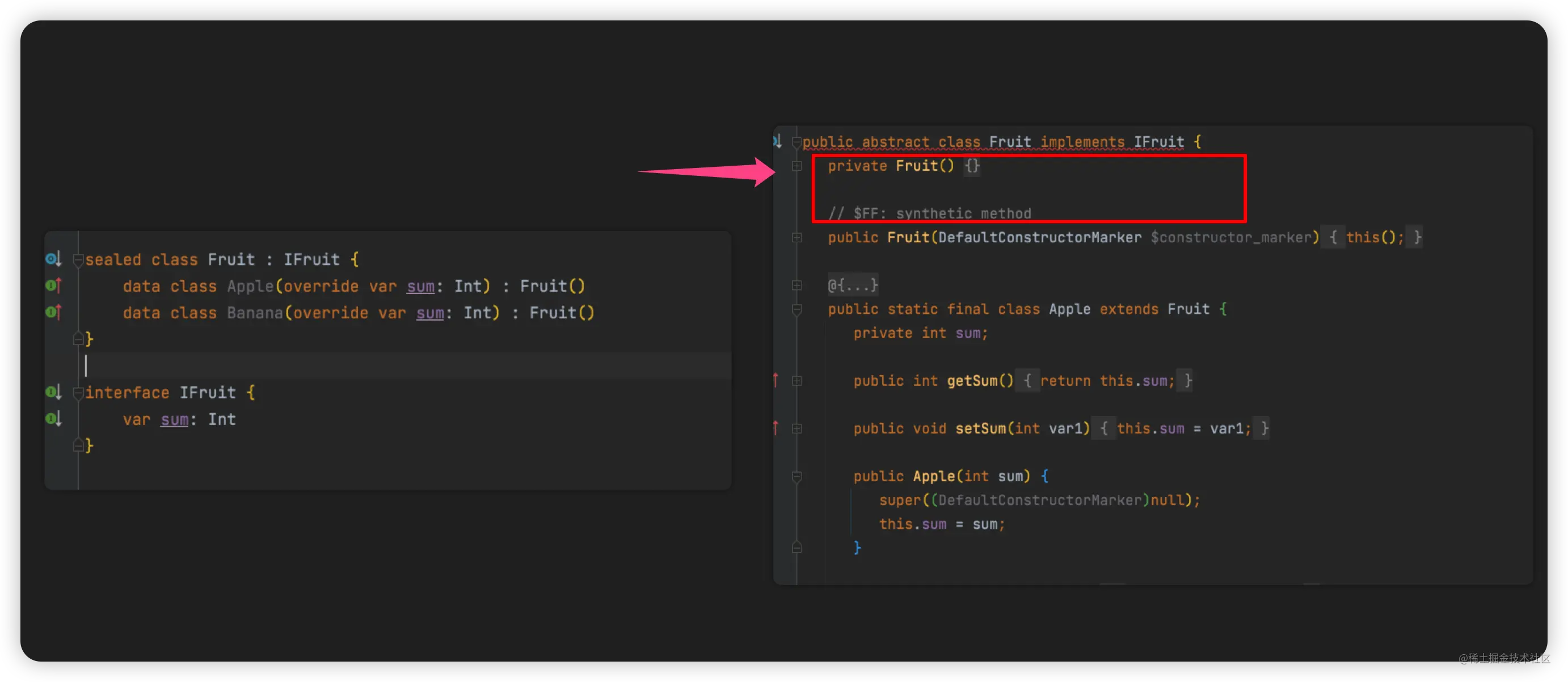The image size is (1568, 682).
Task: Collapse the interface IFruit block
Action: pos(78,393)
